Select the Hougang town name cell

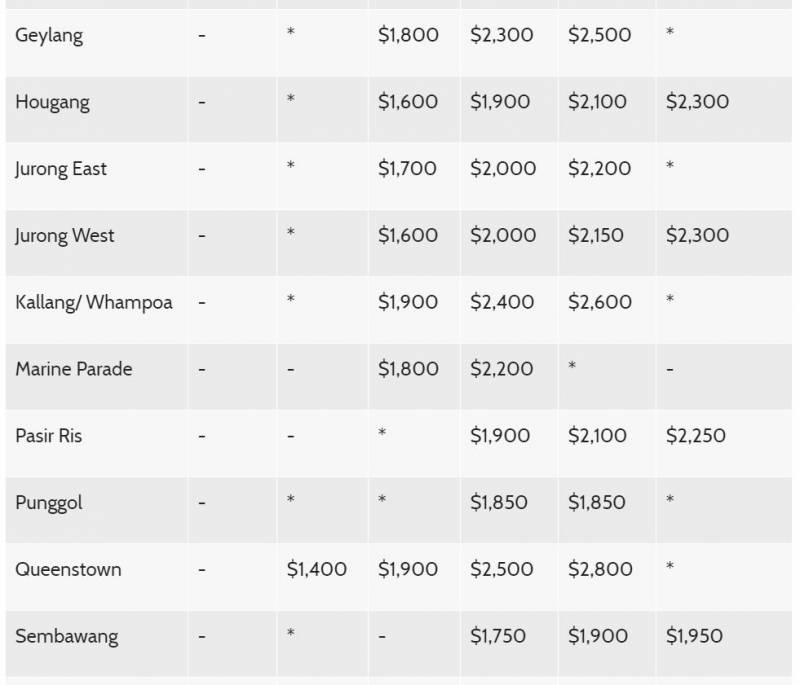52,102
